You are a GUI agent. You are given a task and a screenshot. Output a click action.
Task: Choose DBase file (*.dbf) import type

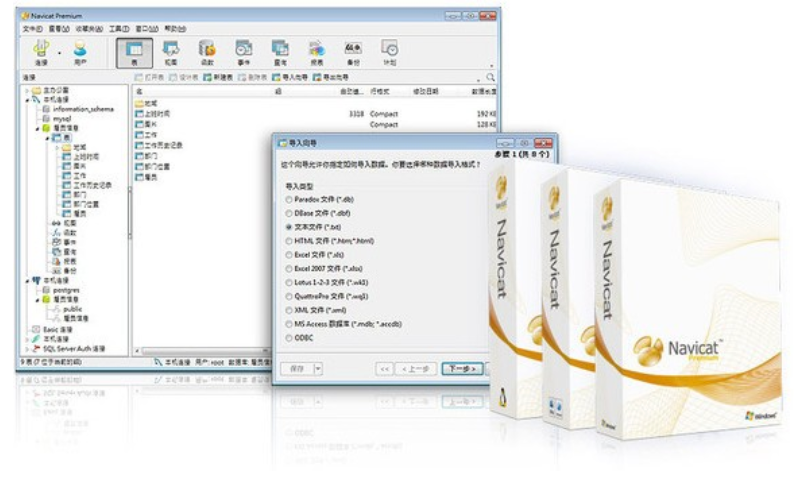[318, 213]
